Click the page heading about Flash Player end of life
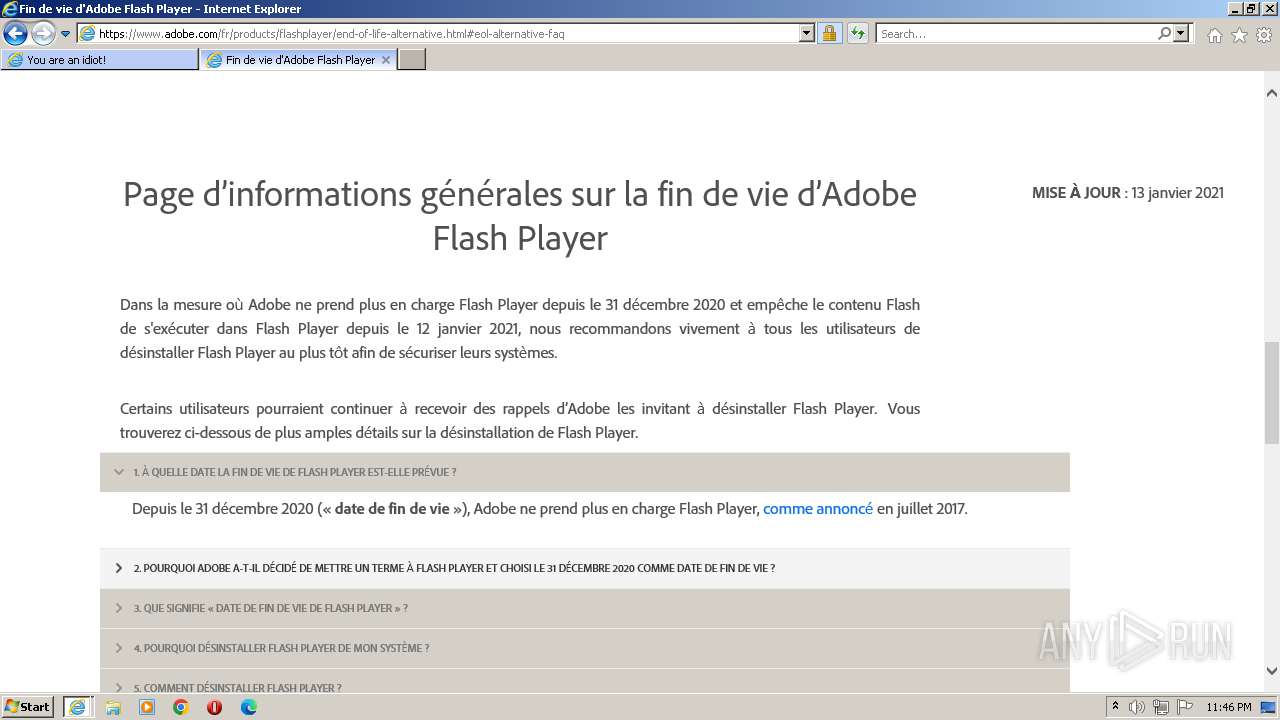1280x720 pixels. [520, 215]
